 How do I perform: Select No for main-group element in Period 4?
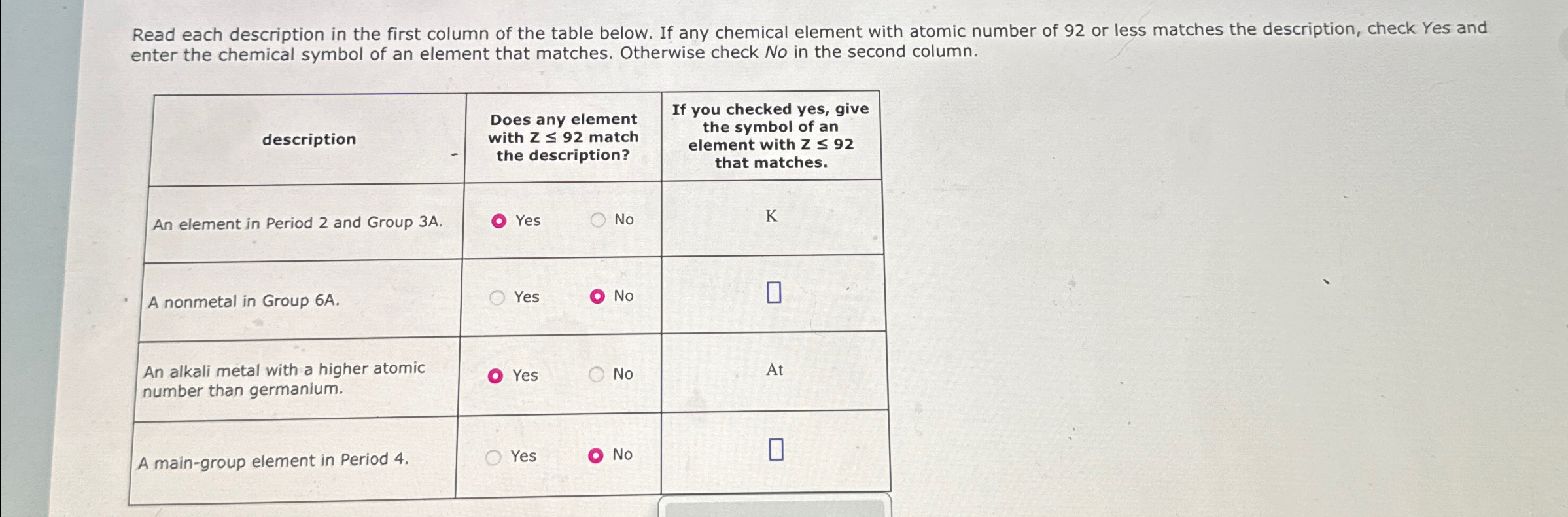coord(595,455)
